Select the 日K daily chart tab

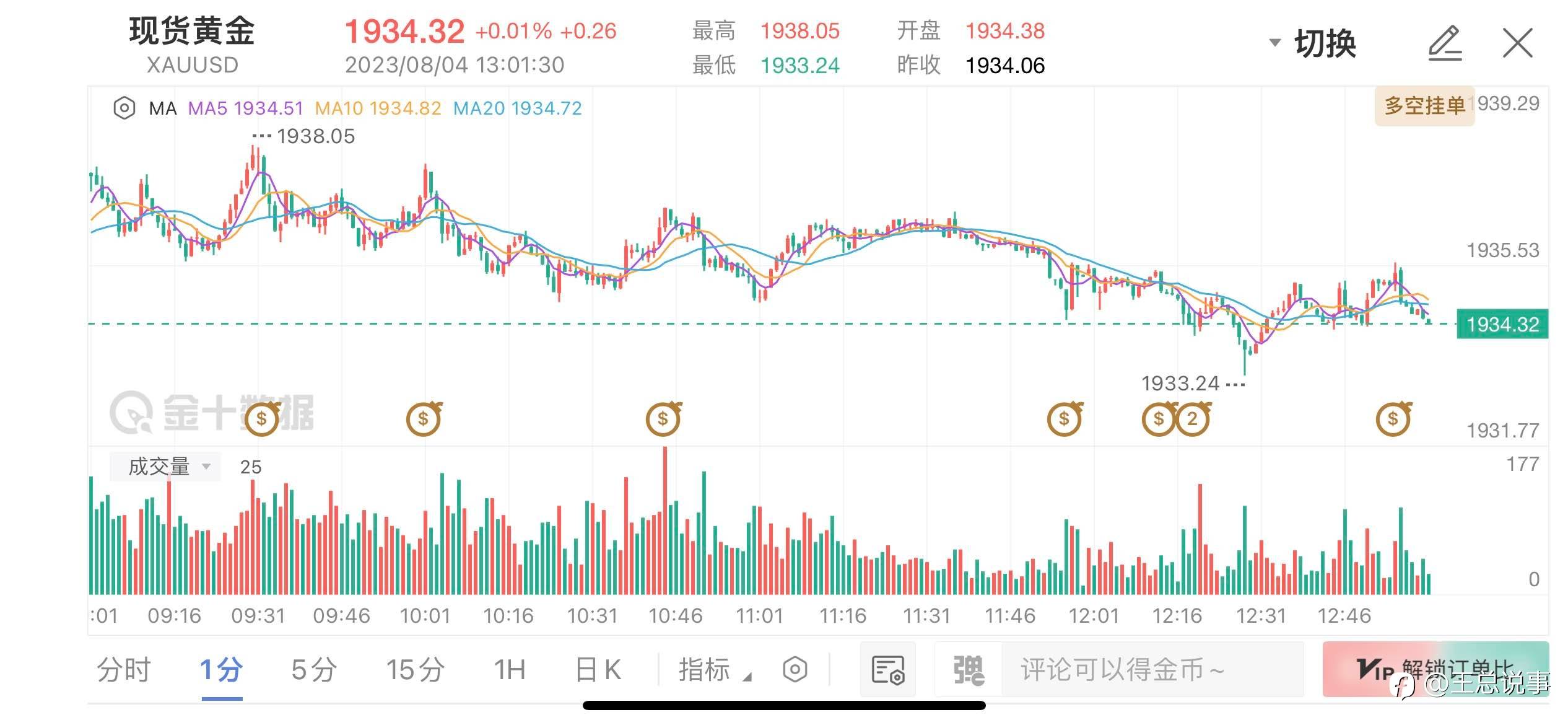pos(598,670)
